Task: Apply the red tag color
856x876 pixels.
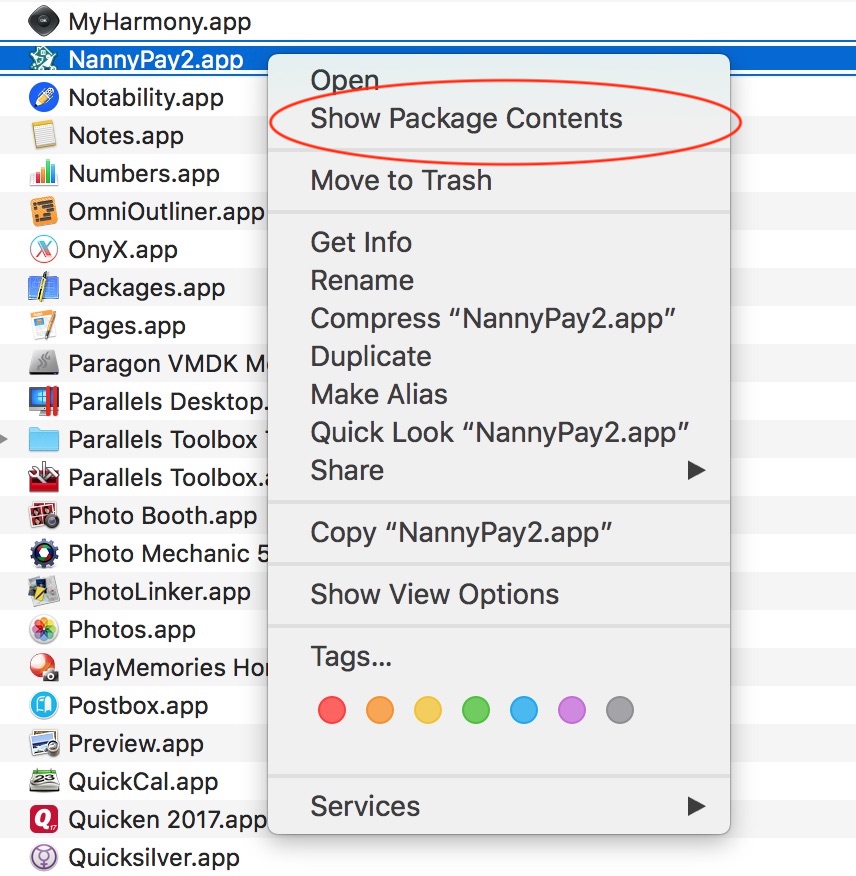Action: [332, 710]
